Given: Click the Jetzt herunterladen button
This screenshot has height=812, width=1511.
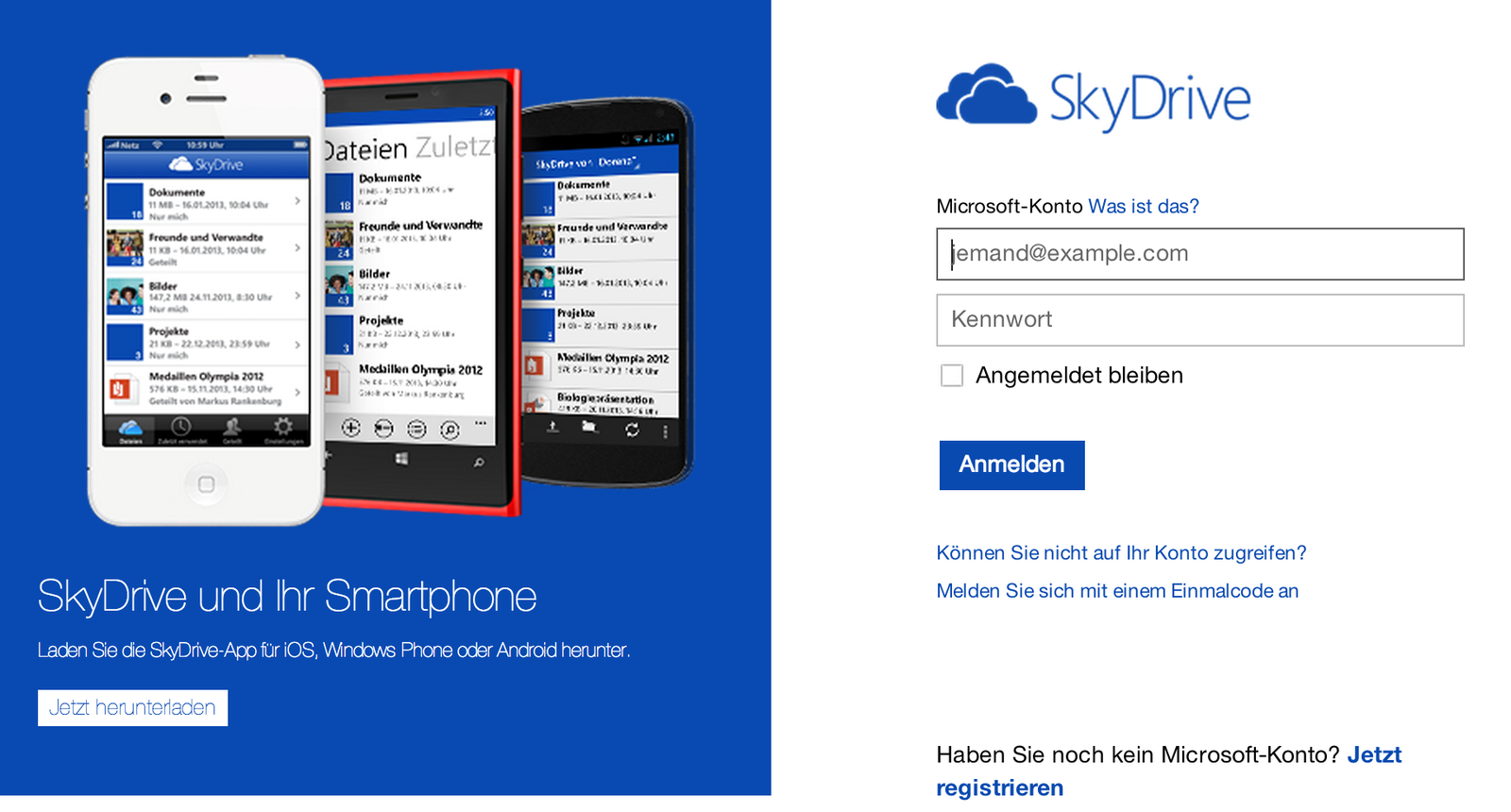Looking at the screenshot, I should pyautogui.click(x=132, y=707).
